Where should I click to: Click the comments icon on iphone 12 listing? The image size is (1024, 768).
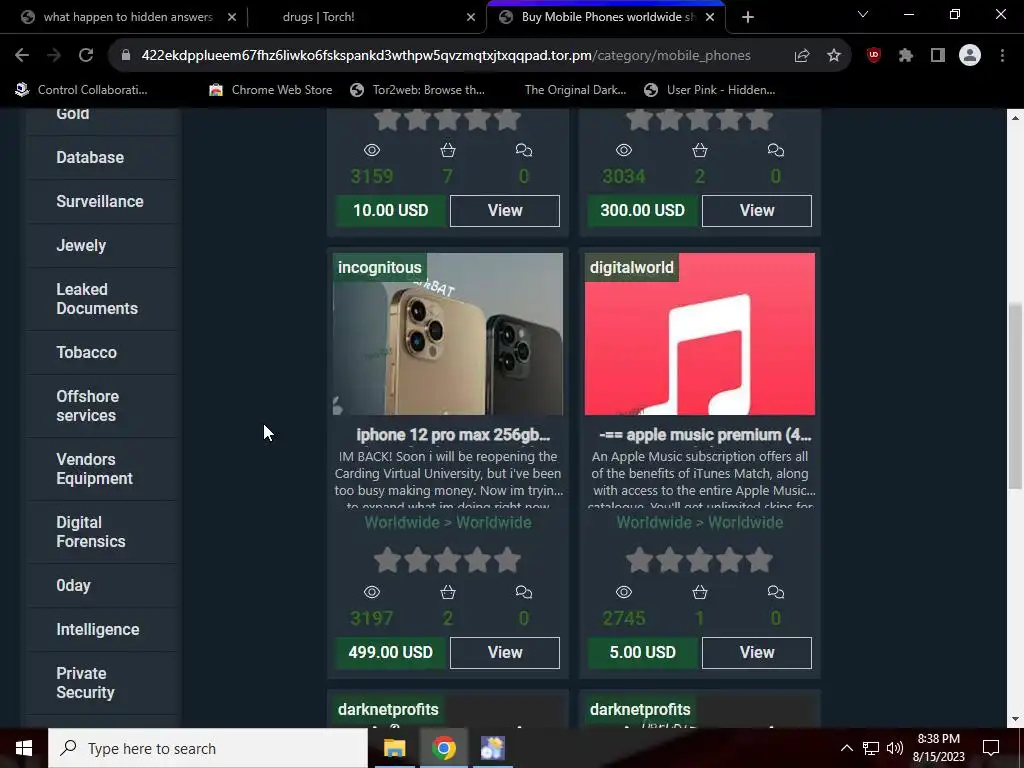pyautogui.click(x=523, y=592)
